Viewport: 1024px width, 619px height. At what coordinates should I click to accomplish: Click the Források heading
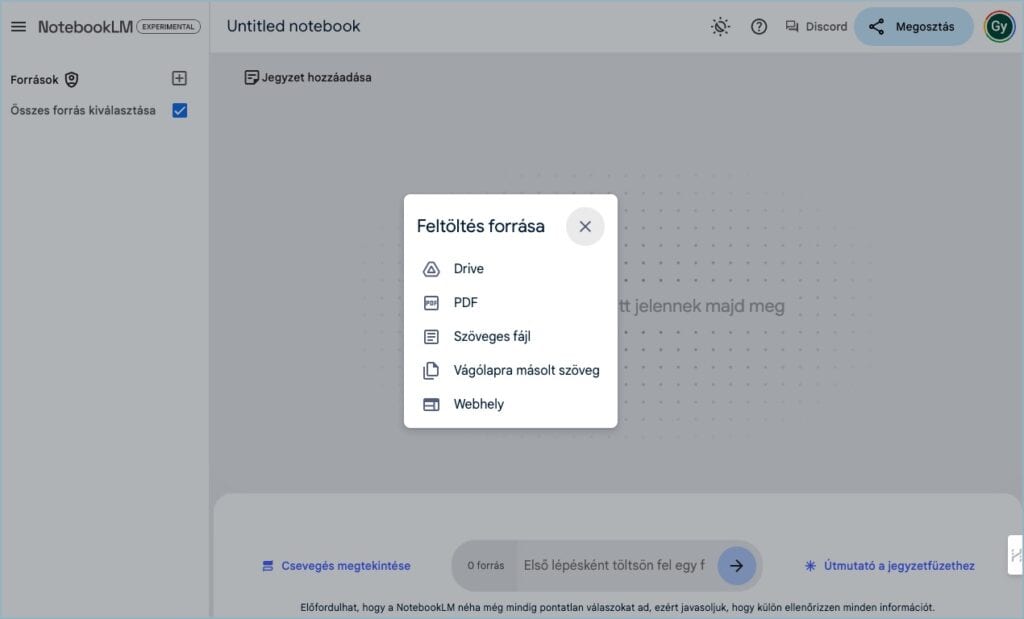tap(34, 80)
